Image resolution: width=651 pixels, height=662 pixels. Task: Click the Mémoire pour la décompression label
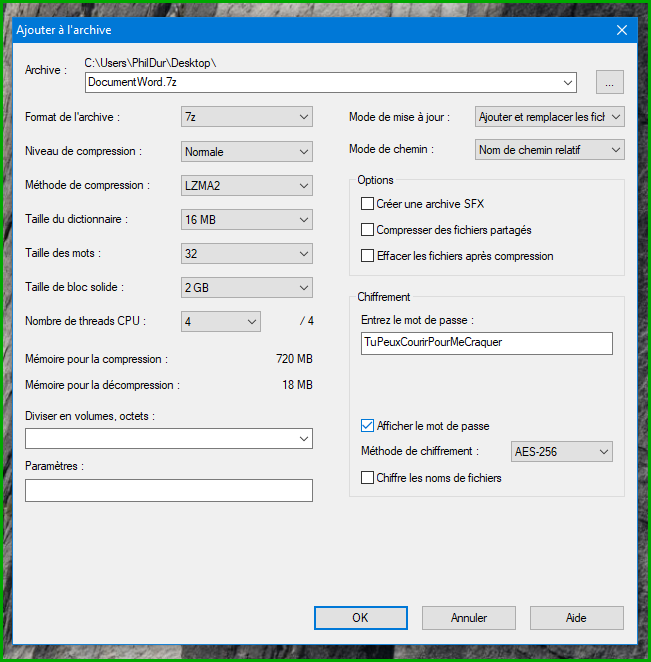pos(103,385)
